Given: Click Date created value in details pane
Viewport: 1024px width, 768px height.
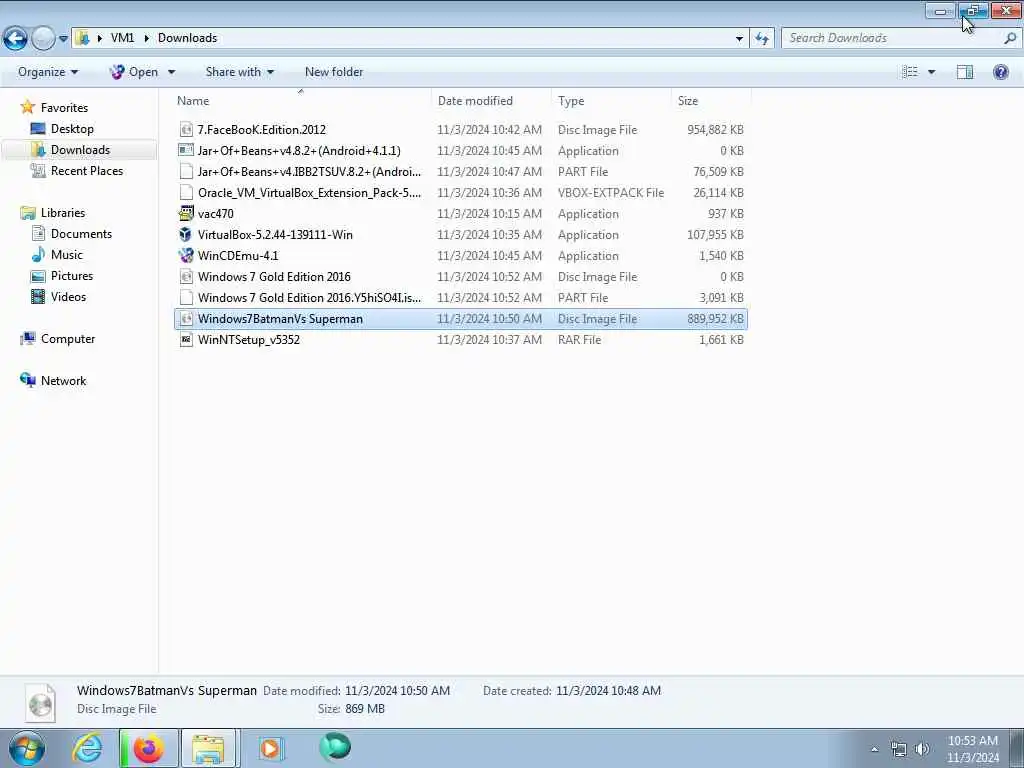Looking at the screenshot, I should pyautogui.click(x=608, y=690).
